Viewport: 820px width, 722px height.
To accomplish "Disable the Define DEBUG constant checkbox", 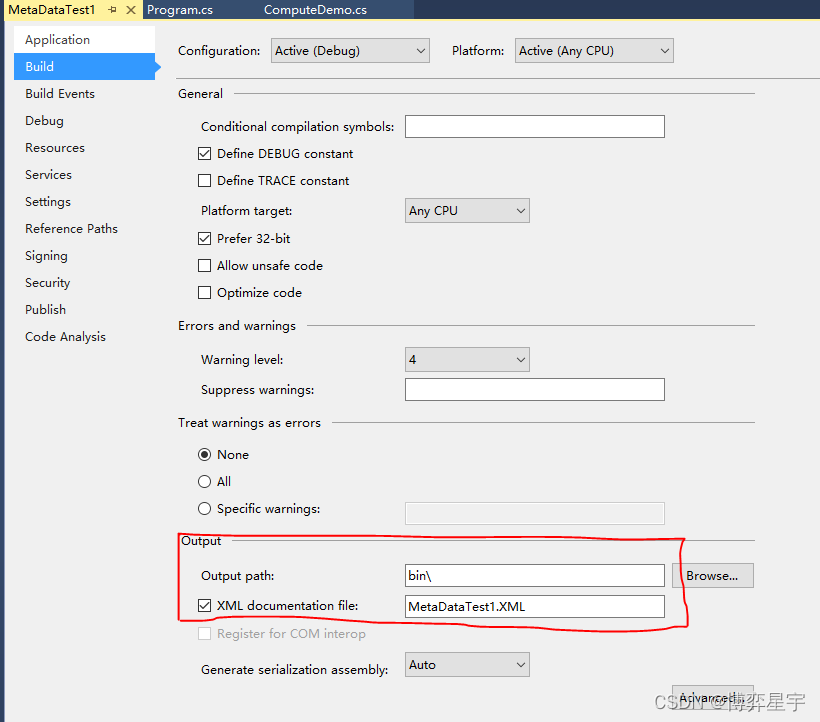I will pyautogui.click(x=205, y=154).
